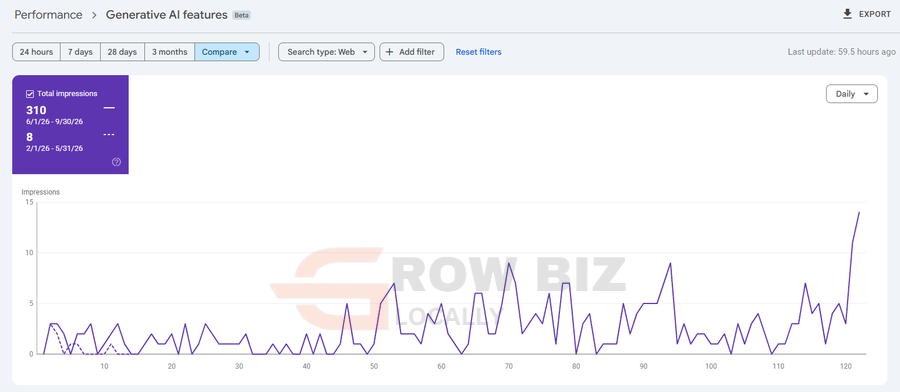The height and width of the screenshot is (392, 900).
Task: Click the plus icon in Add filter
Action: 389,52
